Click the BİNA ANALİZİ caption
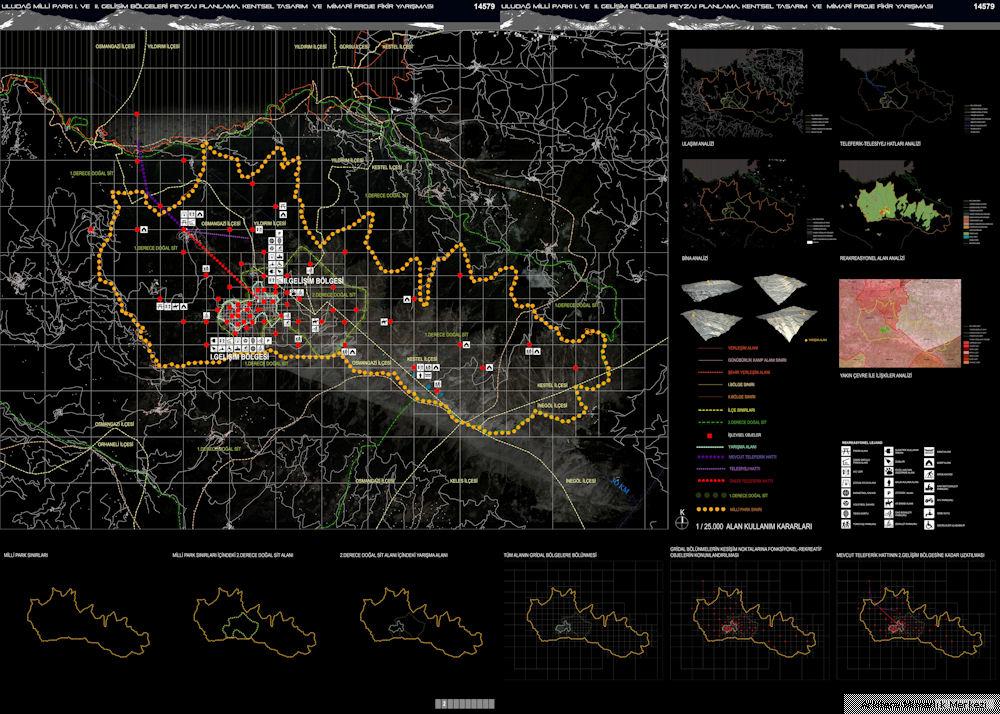The width and height of the screenshot is (1000, 714). pos(695,259)
